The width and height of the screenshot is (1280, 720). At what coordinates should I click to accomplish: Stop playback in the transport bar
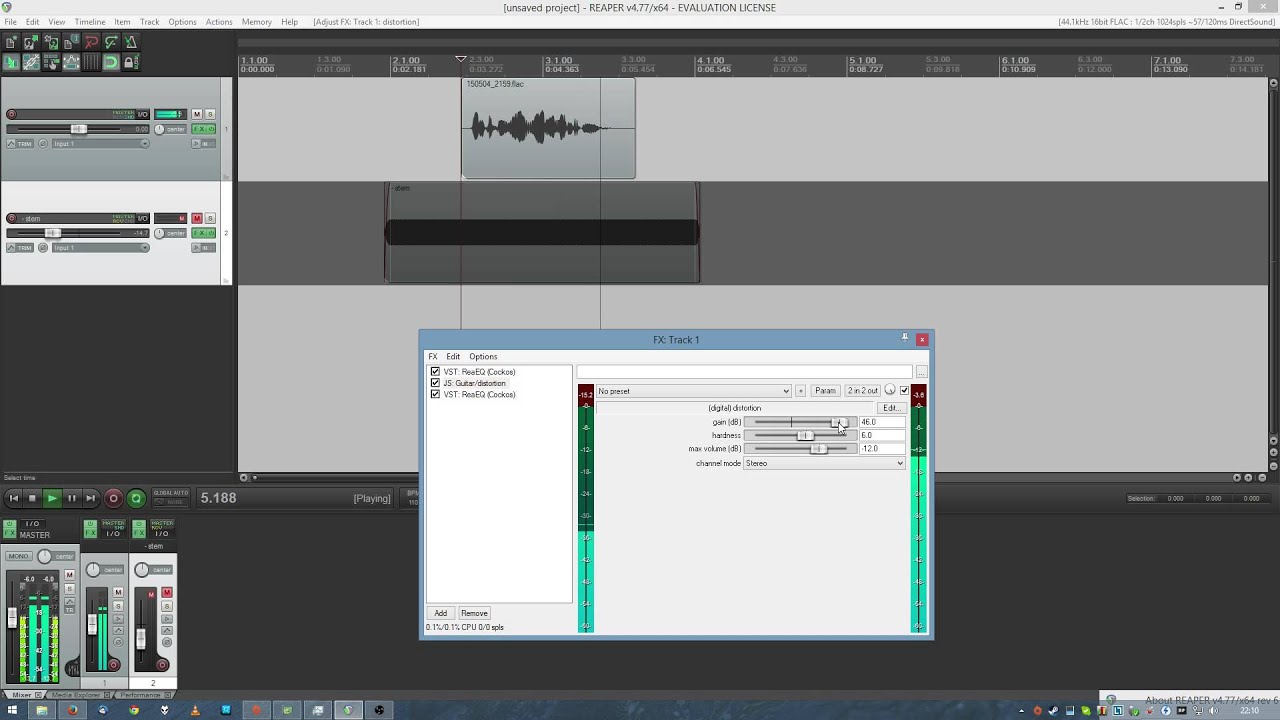coord(32,498)
